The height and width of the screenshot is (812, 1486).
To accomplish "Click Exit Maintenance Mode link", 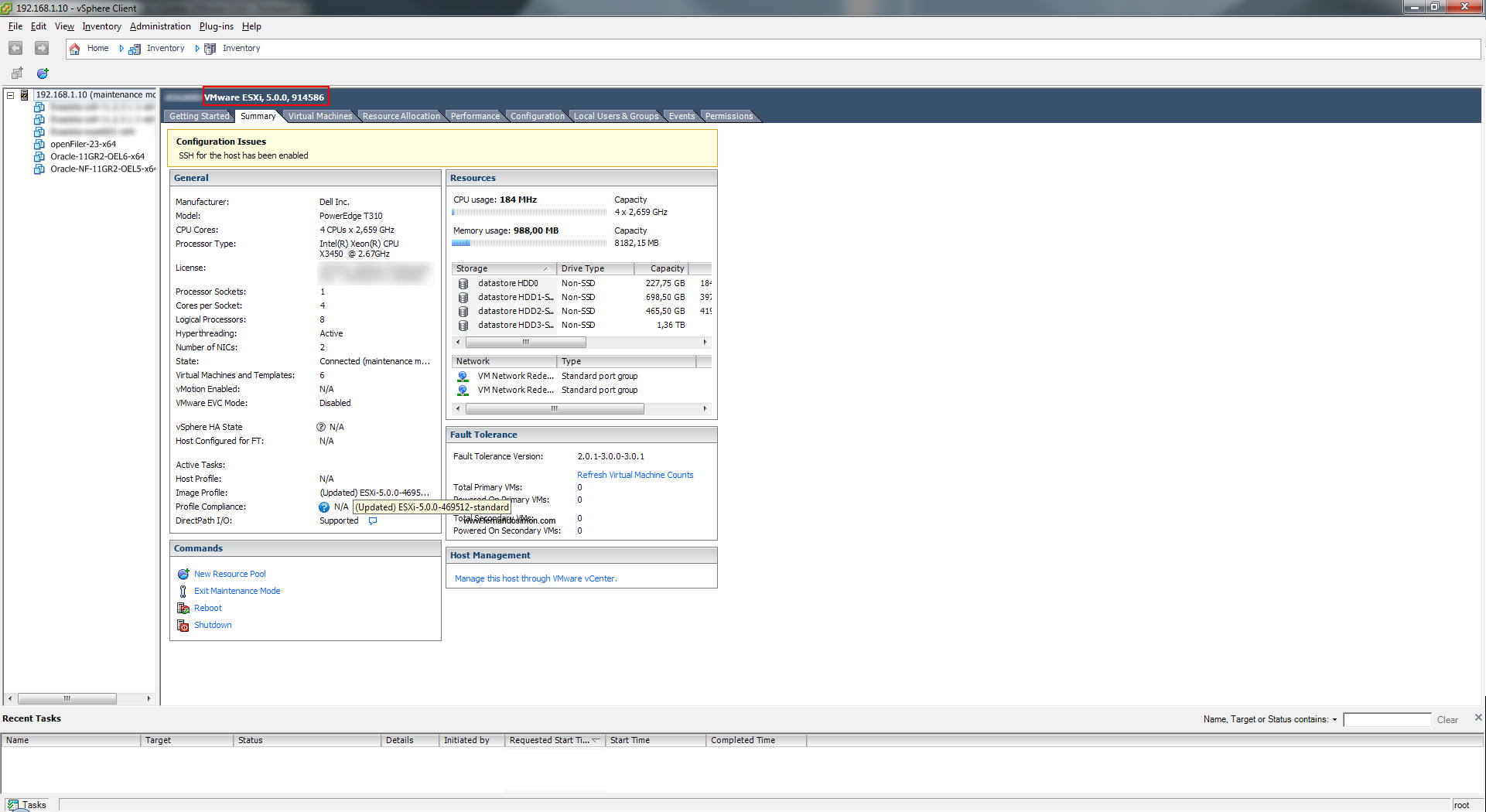I will pyautogui.click(x=237, y=592).
